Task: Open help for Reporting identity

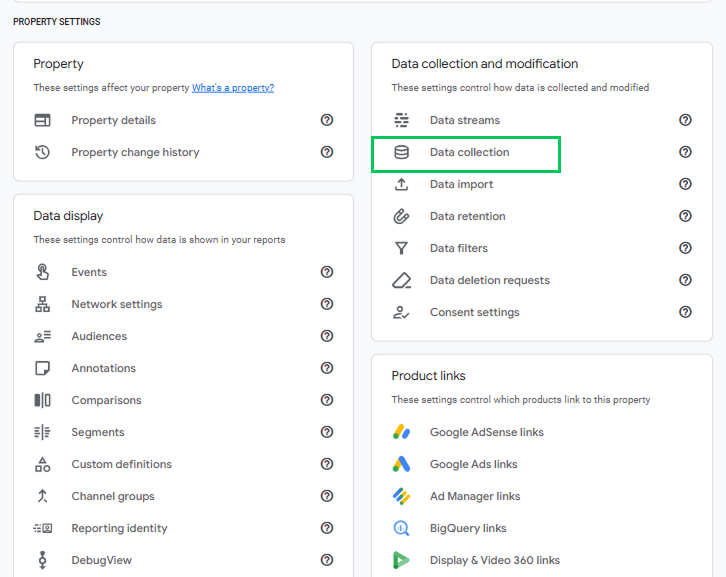Action: click(327, 527)
